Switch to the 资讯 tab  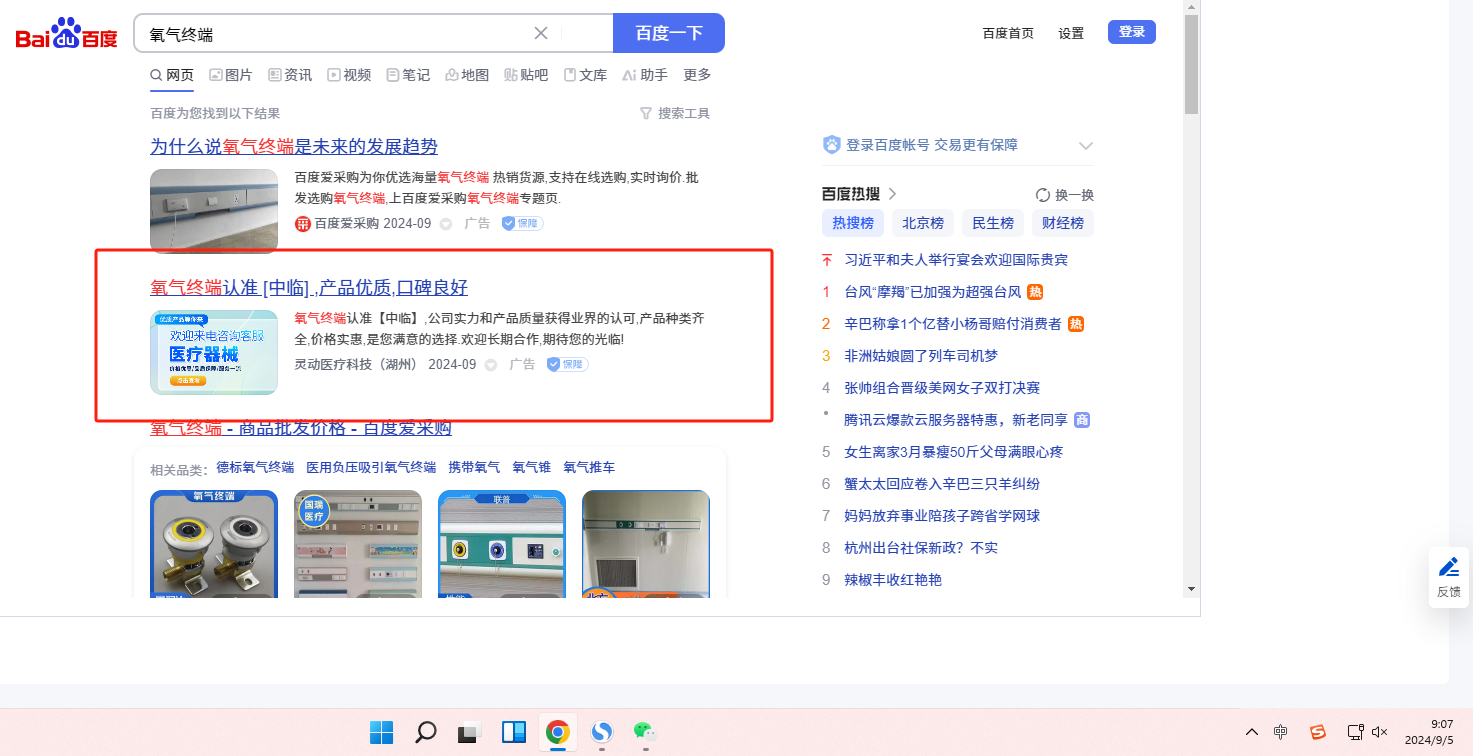click(290, 75)
